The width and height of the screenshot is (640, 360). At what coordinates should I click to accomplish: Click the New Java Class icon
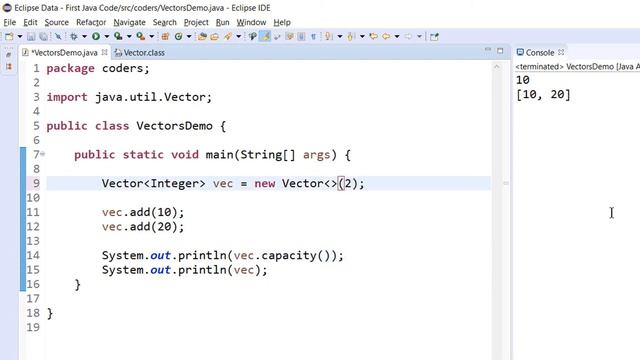pos(178,37)
